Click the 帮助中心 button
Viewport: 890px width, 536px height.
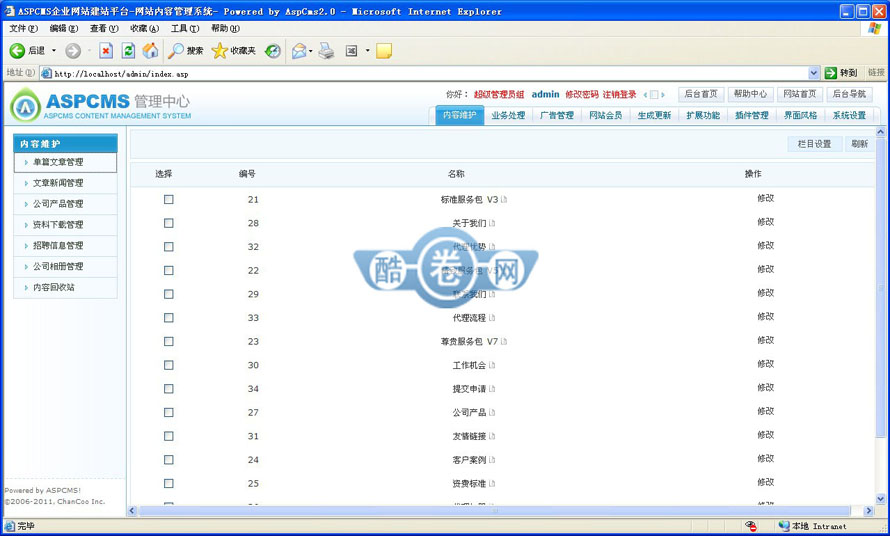click(x=750, y=94)
